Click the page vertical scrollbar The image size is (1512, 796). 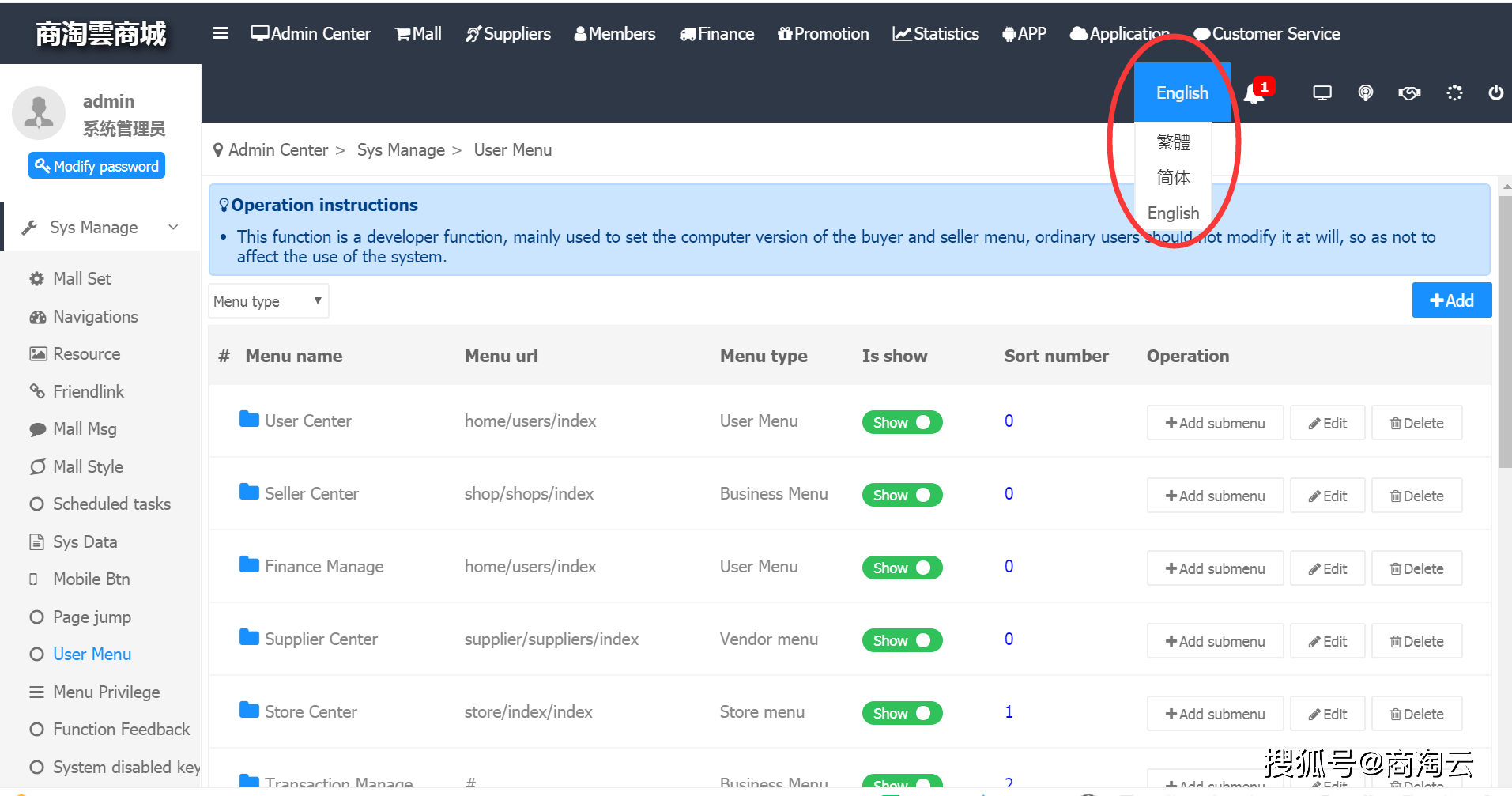click(x=1505, y=332)
